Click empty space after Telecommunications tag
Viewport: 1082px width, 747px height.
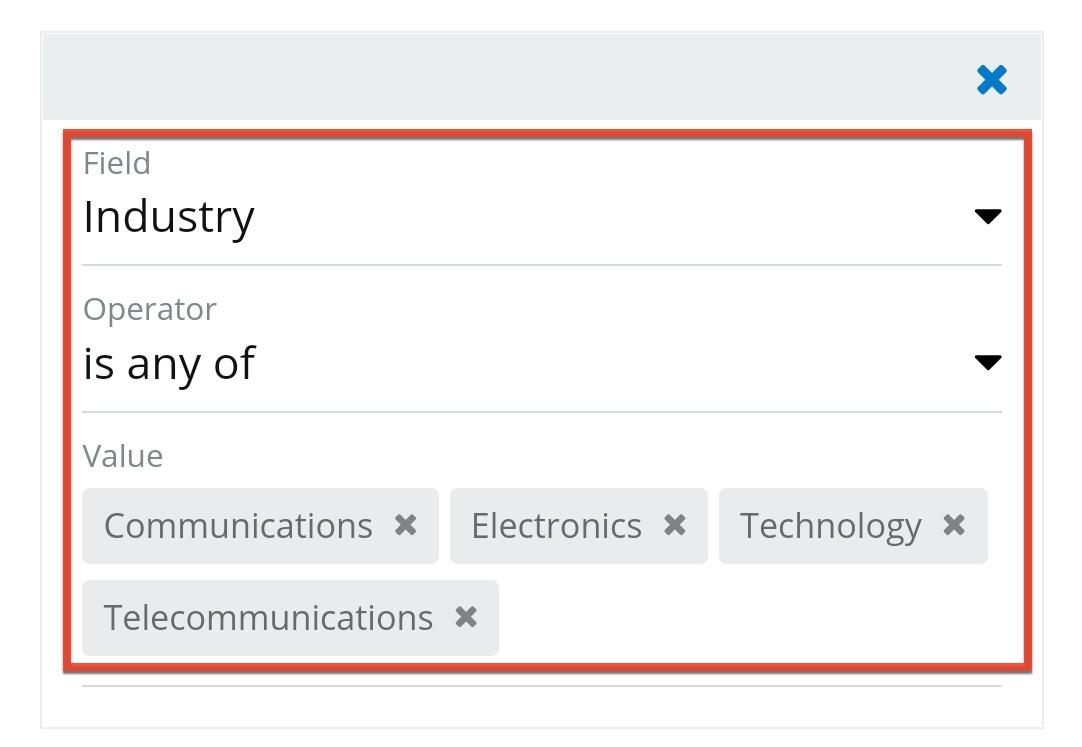pos(750,618)
